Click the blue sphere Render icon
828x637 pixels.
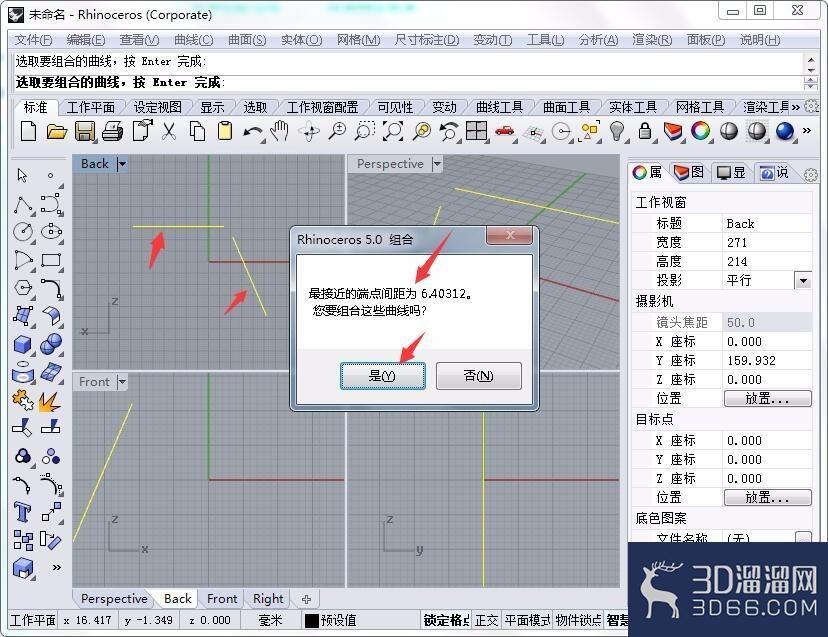click(x=785, y=131)
